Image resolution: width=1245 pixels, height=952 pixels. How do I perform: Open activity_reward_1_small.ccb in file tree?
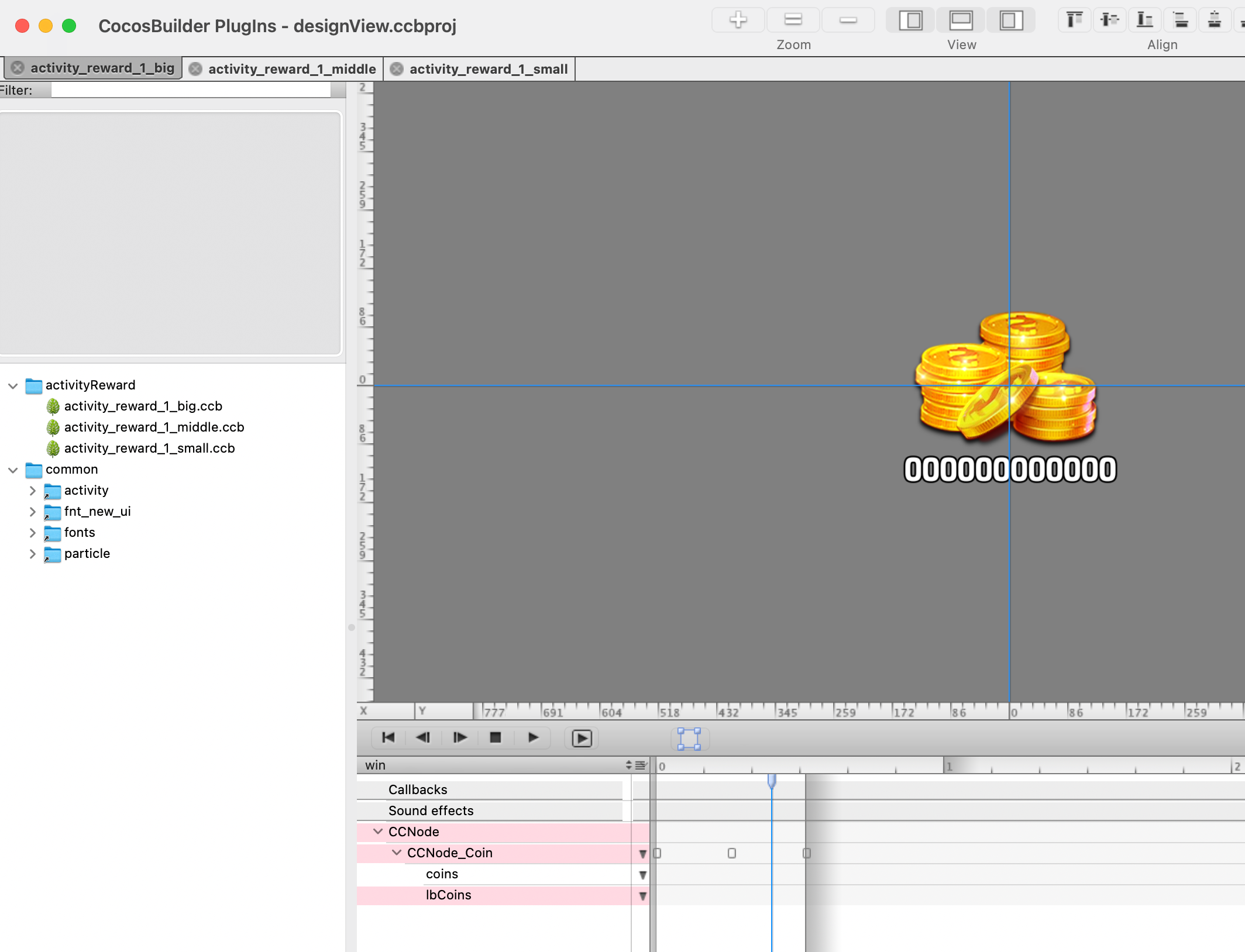(x=149, y=449)
